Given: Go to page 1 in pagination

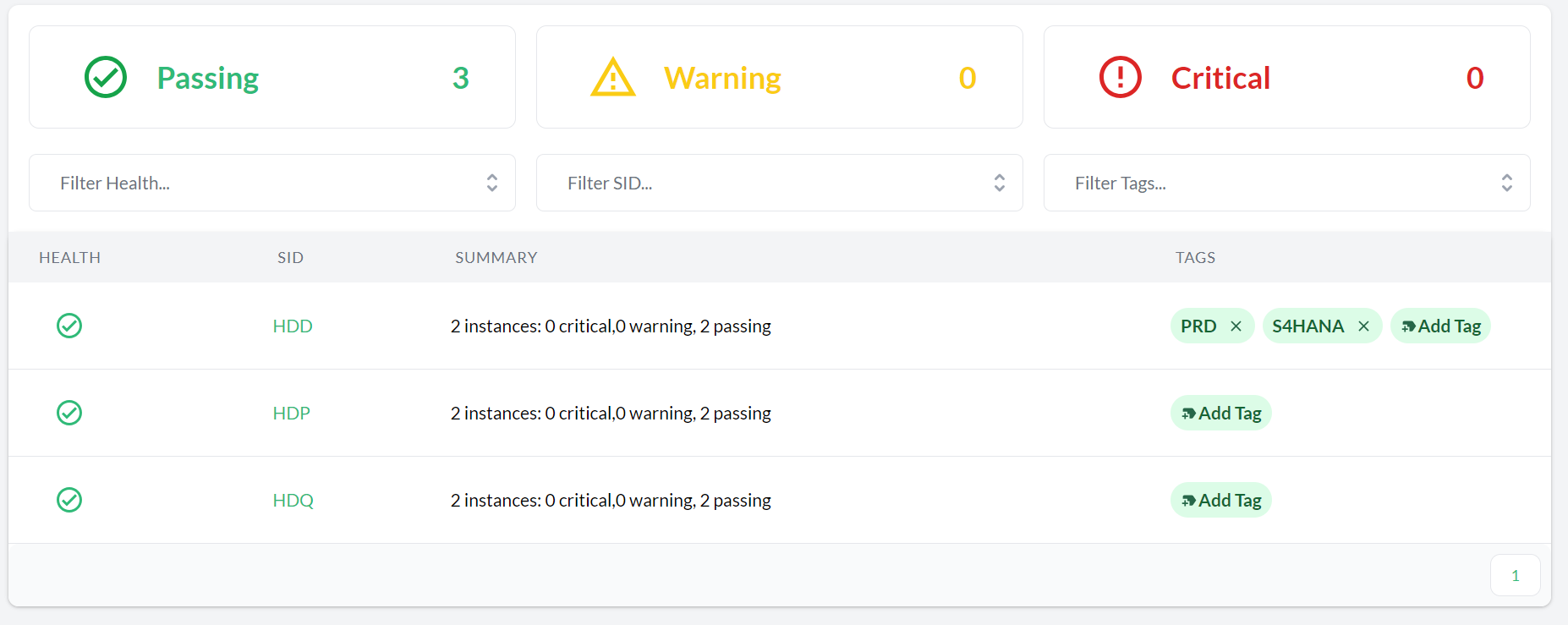Looking at the screenshot, I should pos(1515,575).
